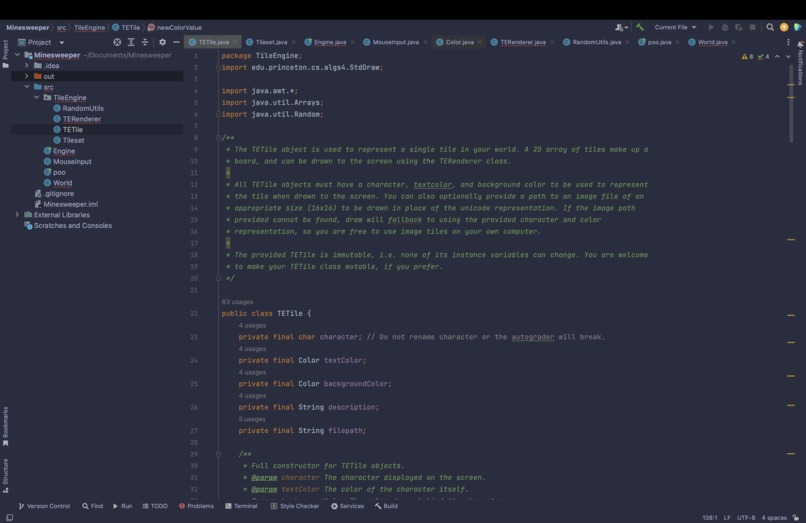806x523 pixels.
Task: Collapse the Minesweeper root folder
Action: [17, 55]
